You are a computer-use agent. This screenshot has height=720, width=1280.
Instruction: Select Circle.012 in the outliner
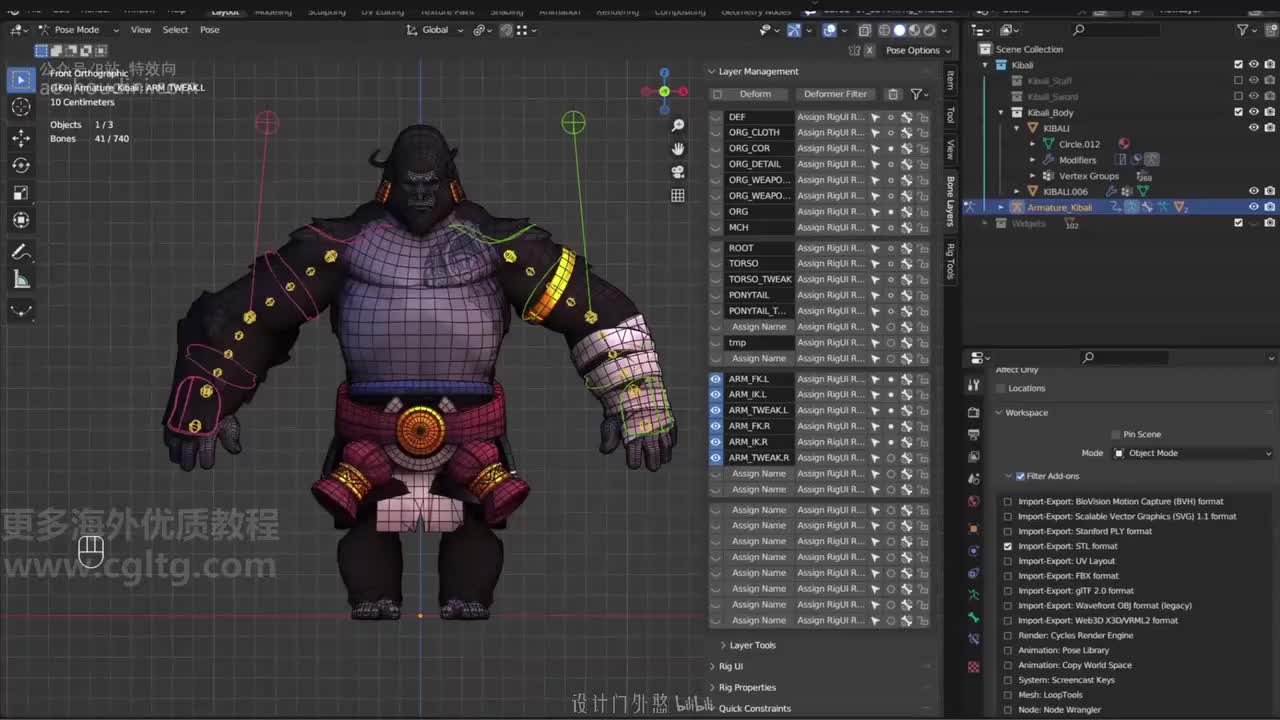[1079, 144]
